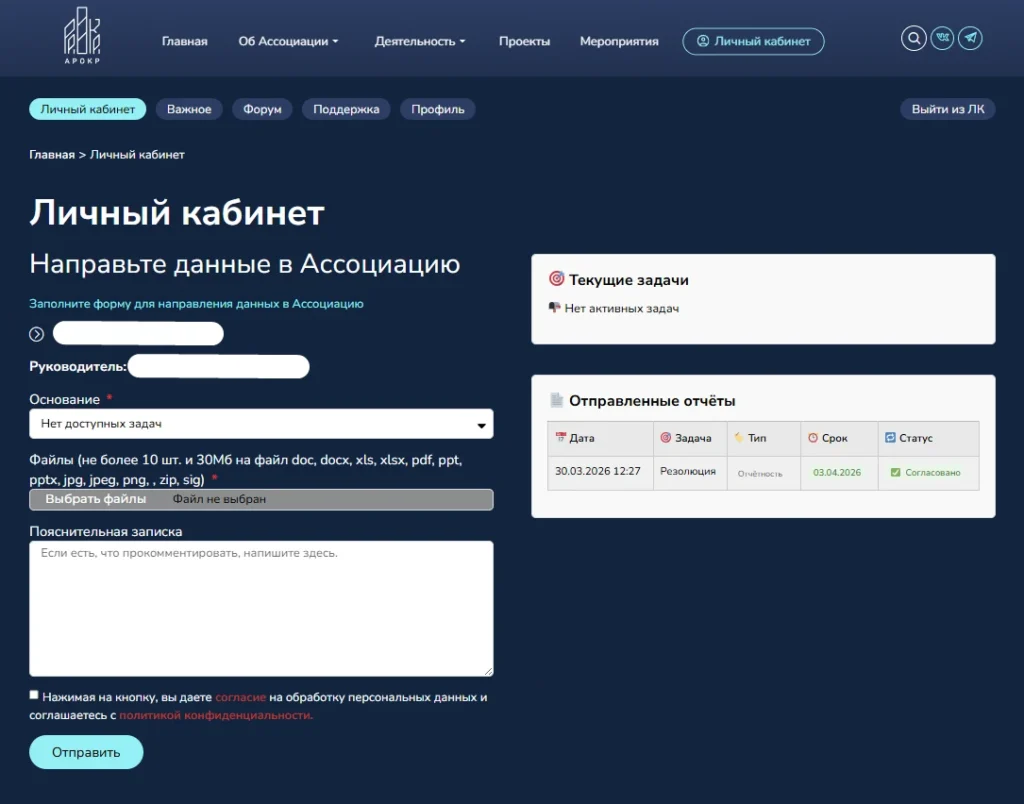Image resolution: width=1024 pixels, height=804 pixels.
Task: Expand the Об Ассоциации menu
Action: (x=288, y=41)
